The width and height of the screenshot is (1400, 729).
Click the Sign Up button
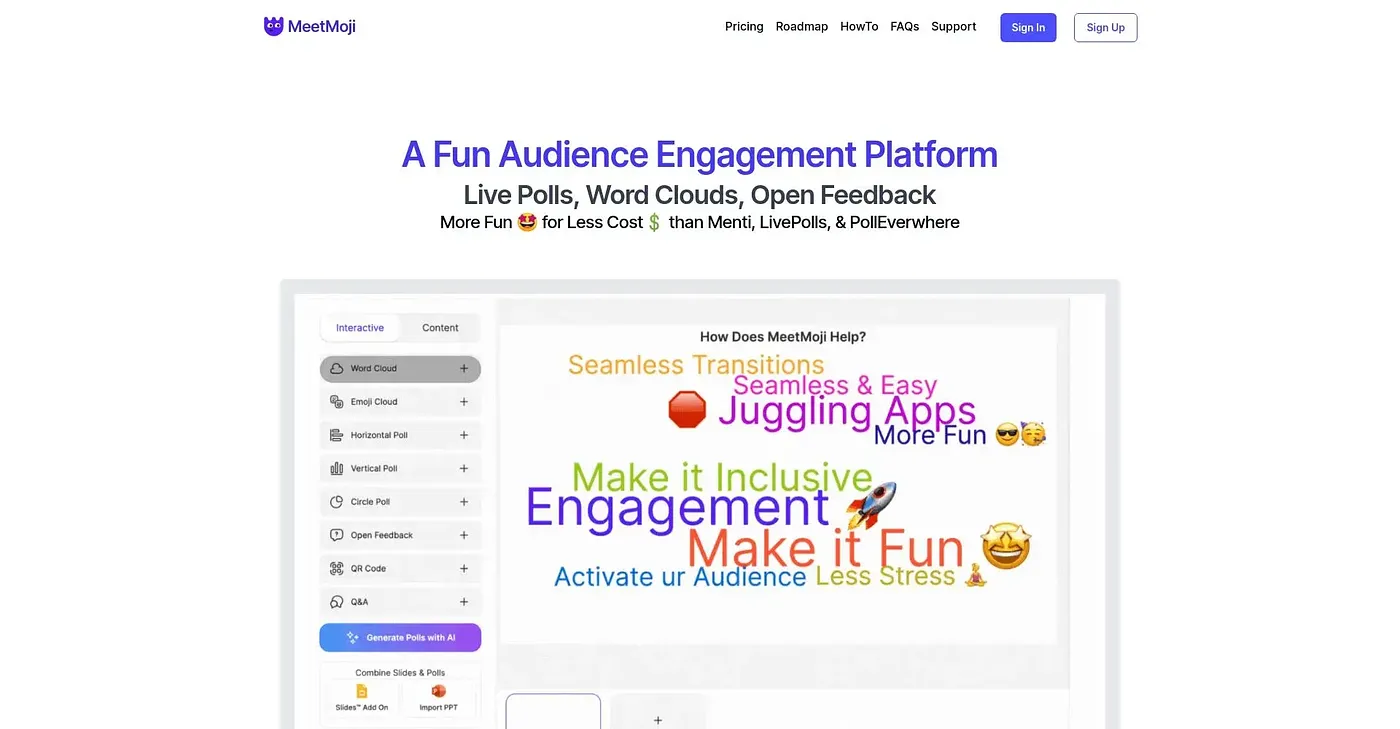coord(1105,27)
